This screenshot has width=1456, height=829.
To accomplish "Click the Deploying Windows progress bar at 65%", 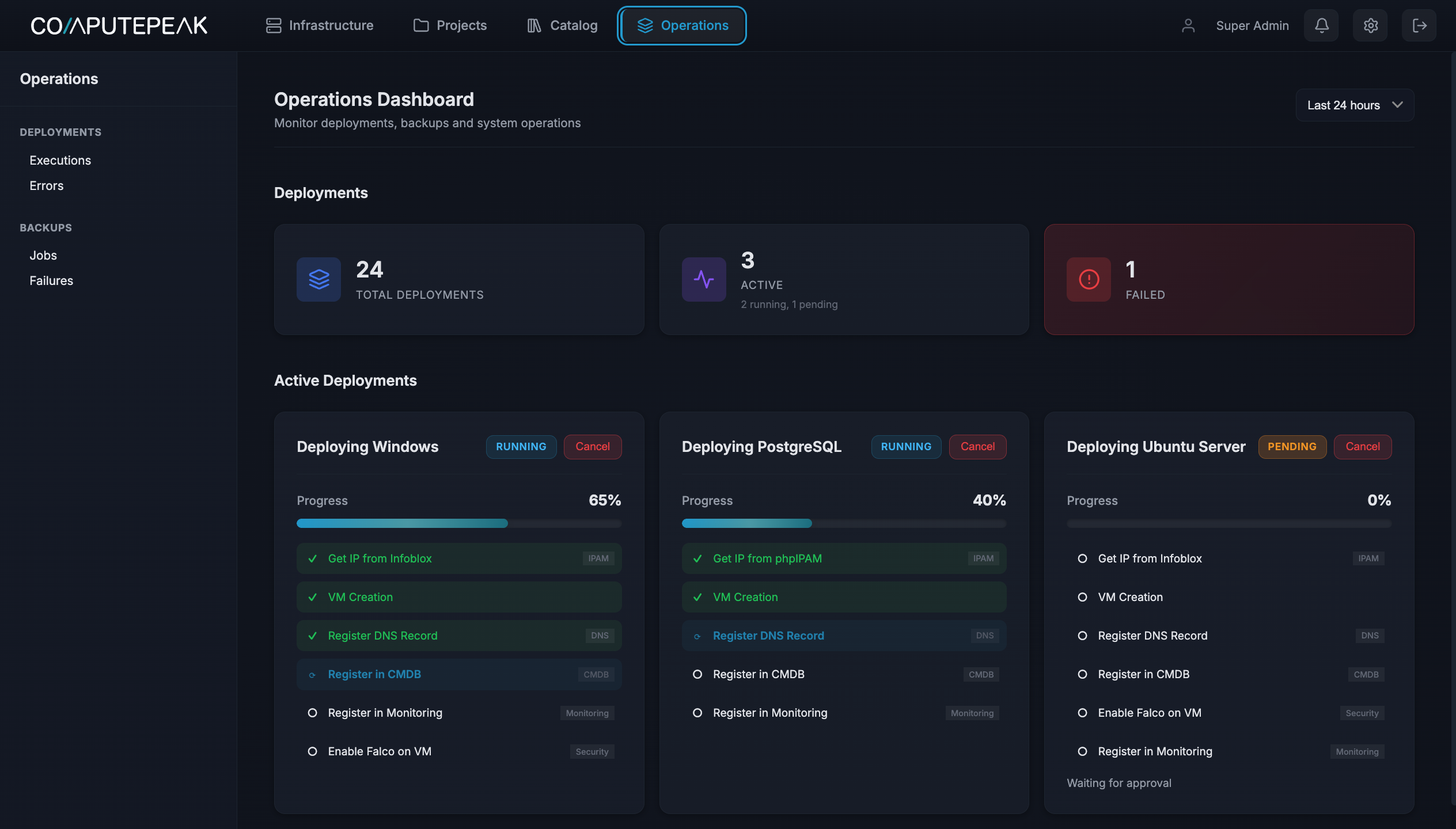I will [458, 523].
